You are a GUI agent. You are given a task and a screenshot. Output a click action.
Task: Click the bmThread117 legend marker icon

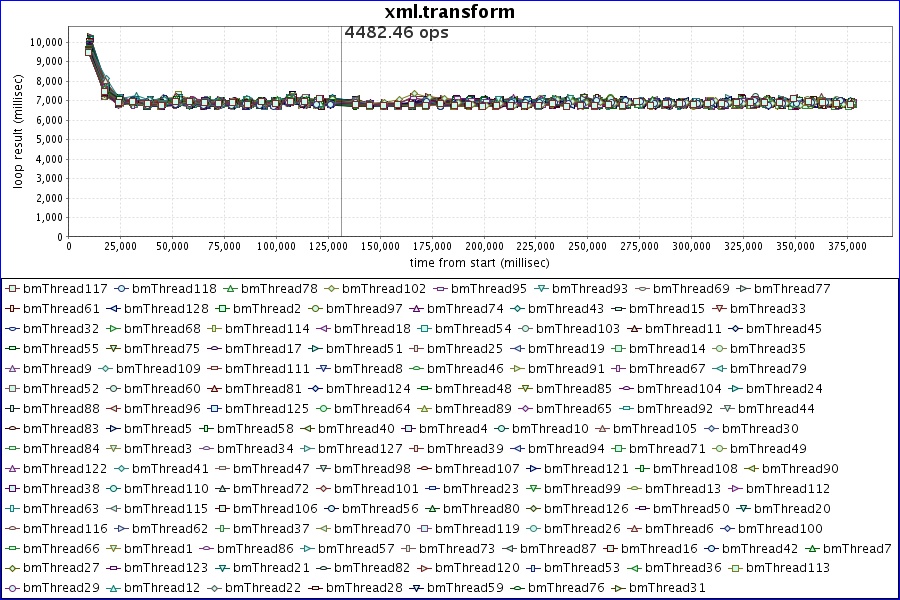(x=12, y=288)
